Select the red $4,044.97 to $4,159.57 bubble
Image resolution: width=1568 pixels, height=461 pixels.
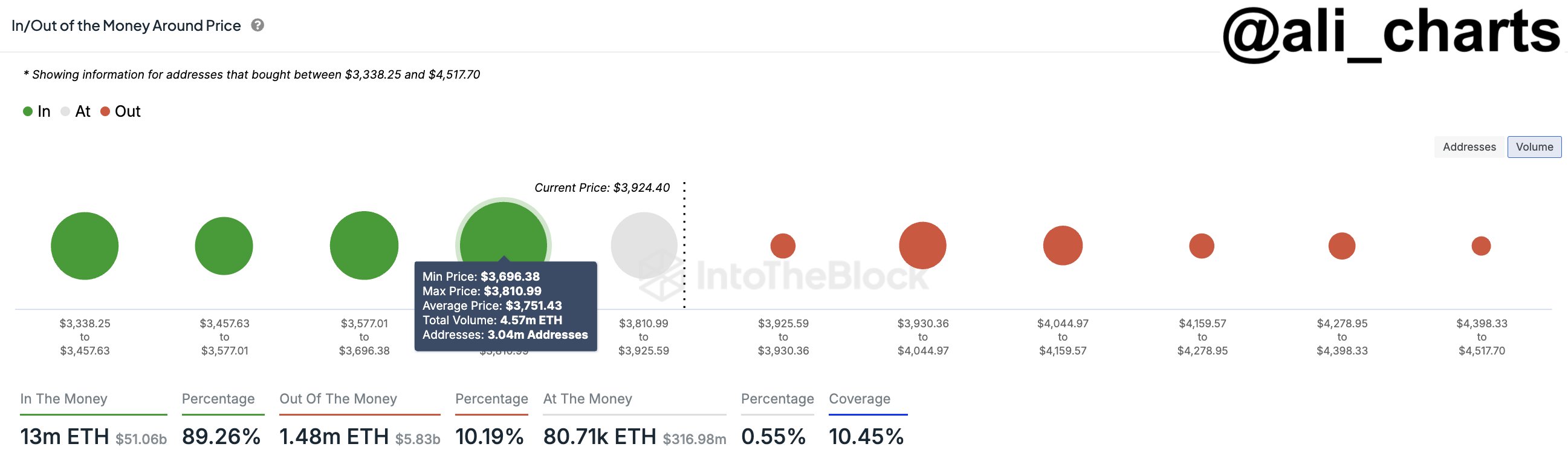1063,246
